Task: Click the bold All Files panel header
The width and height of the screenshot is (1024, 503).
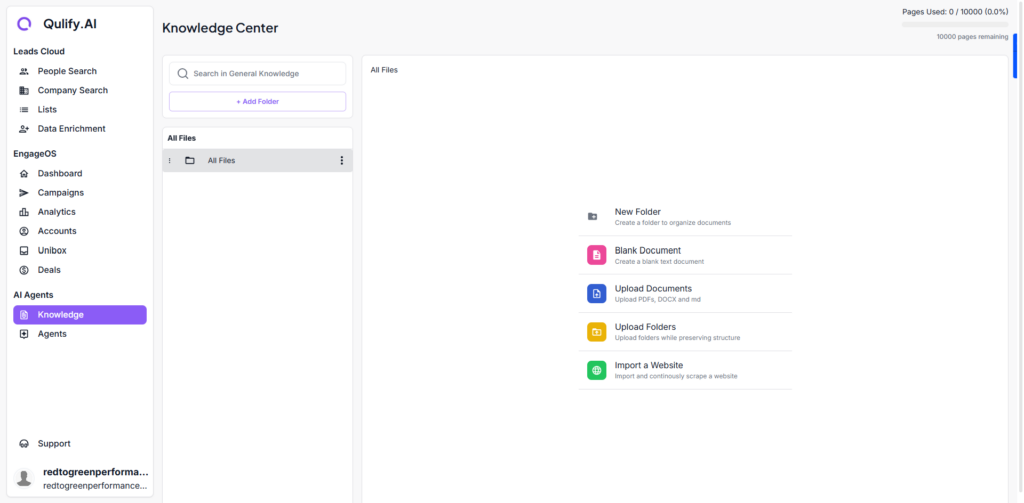Action: (182, 138)
